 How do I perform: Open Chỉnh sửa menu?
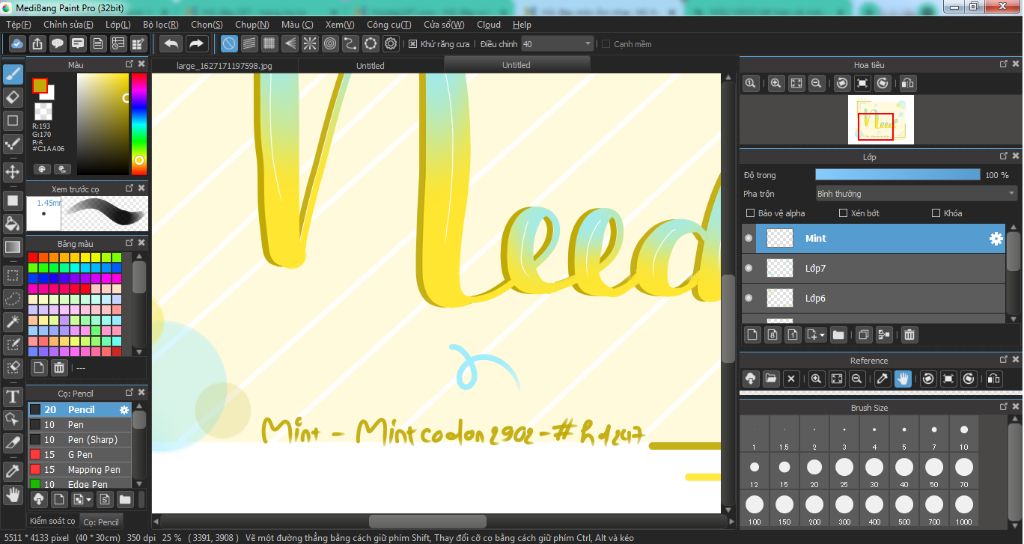coord(68,24)
